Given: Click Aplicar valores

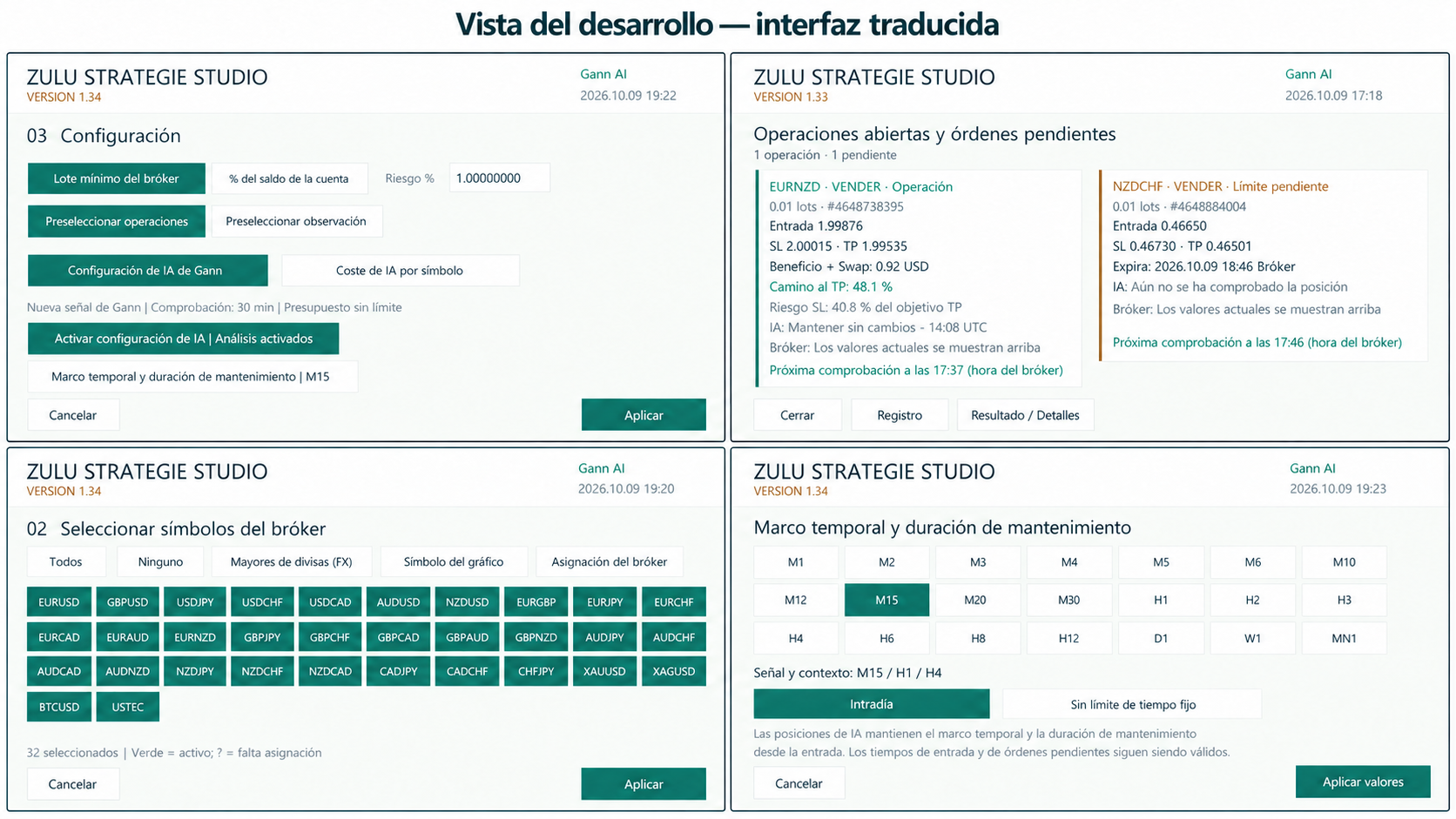Looking at the screenshot, I should [1363, 782].
